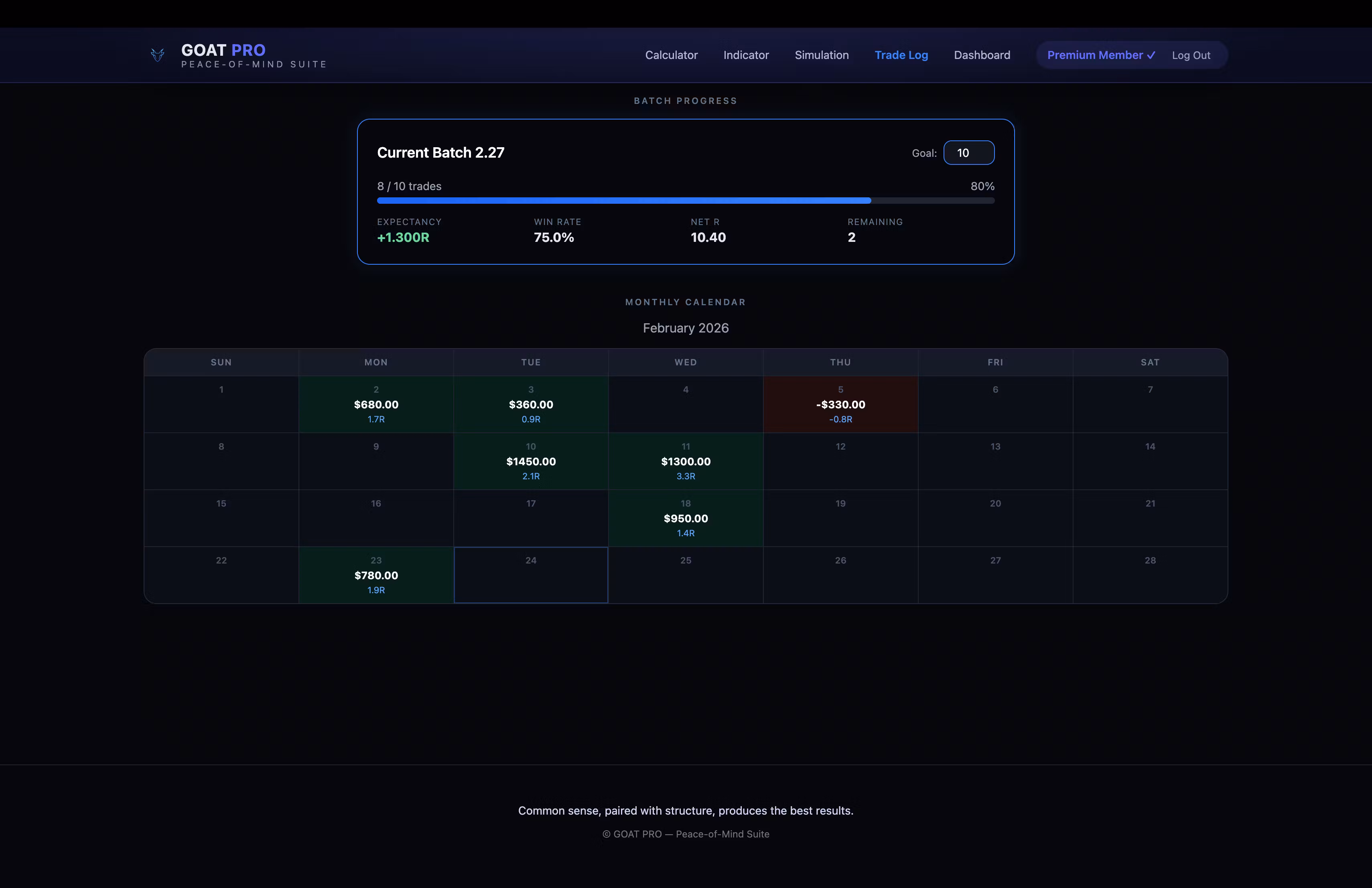Open February 3 entry with $360.00

click(531, 405)
